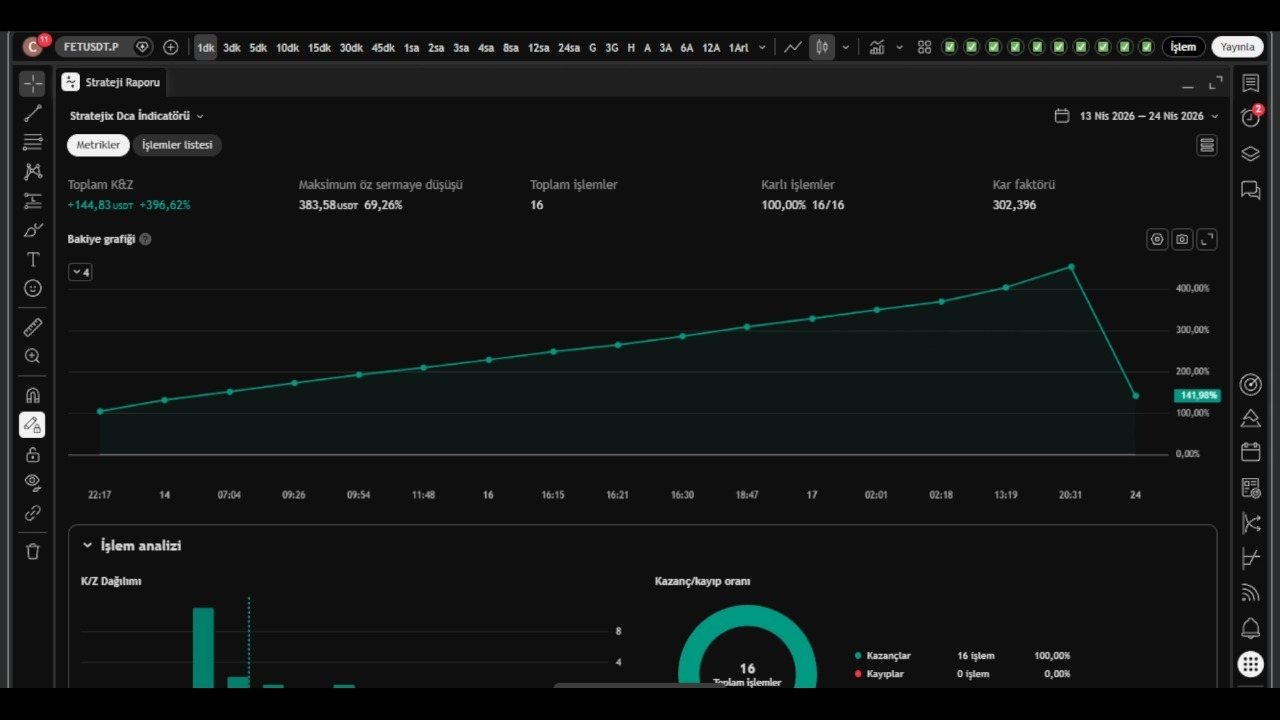
Task: Open the date range 13 Nis 2026 dropdown
Action: [1137, 116]
